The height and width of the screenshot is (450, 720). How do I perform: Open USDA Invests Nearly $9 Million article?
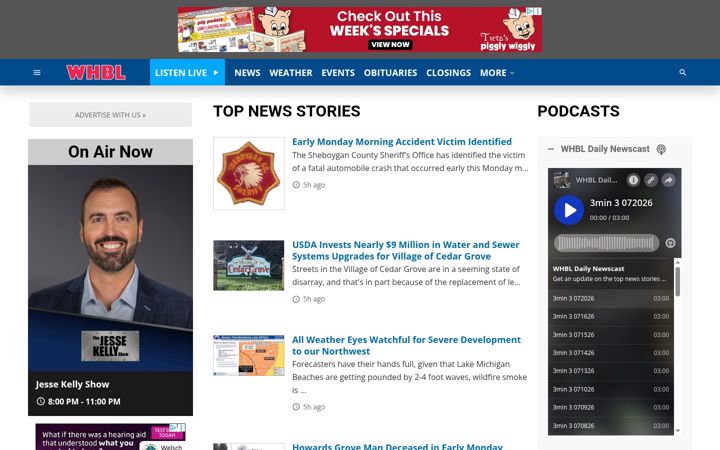[x=406, y=250]
